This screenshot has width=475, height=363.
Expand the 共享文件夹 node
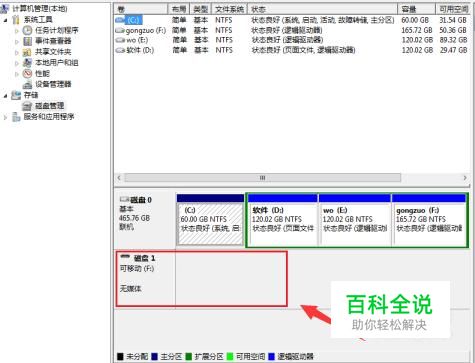pyautogui.click(x=16, y=52)
